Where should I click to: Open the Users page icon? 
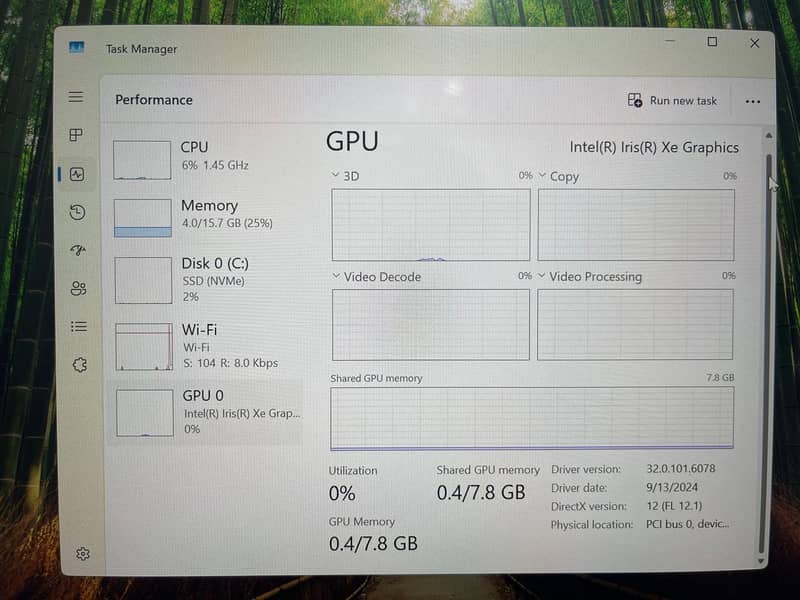pos(79,289)
